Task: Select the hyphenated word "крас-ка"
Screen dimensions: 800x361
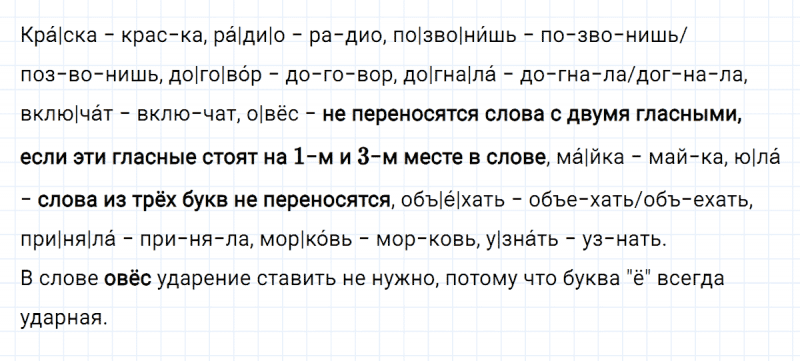Action: [163, 35]
